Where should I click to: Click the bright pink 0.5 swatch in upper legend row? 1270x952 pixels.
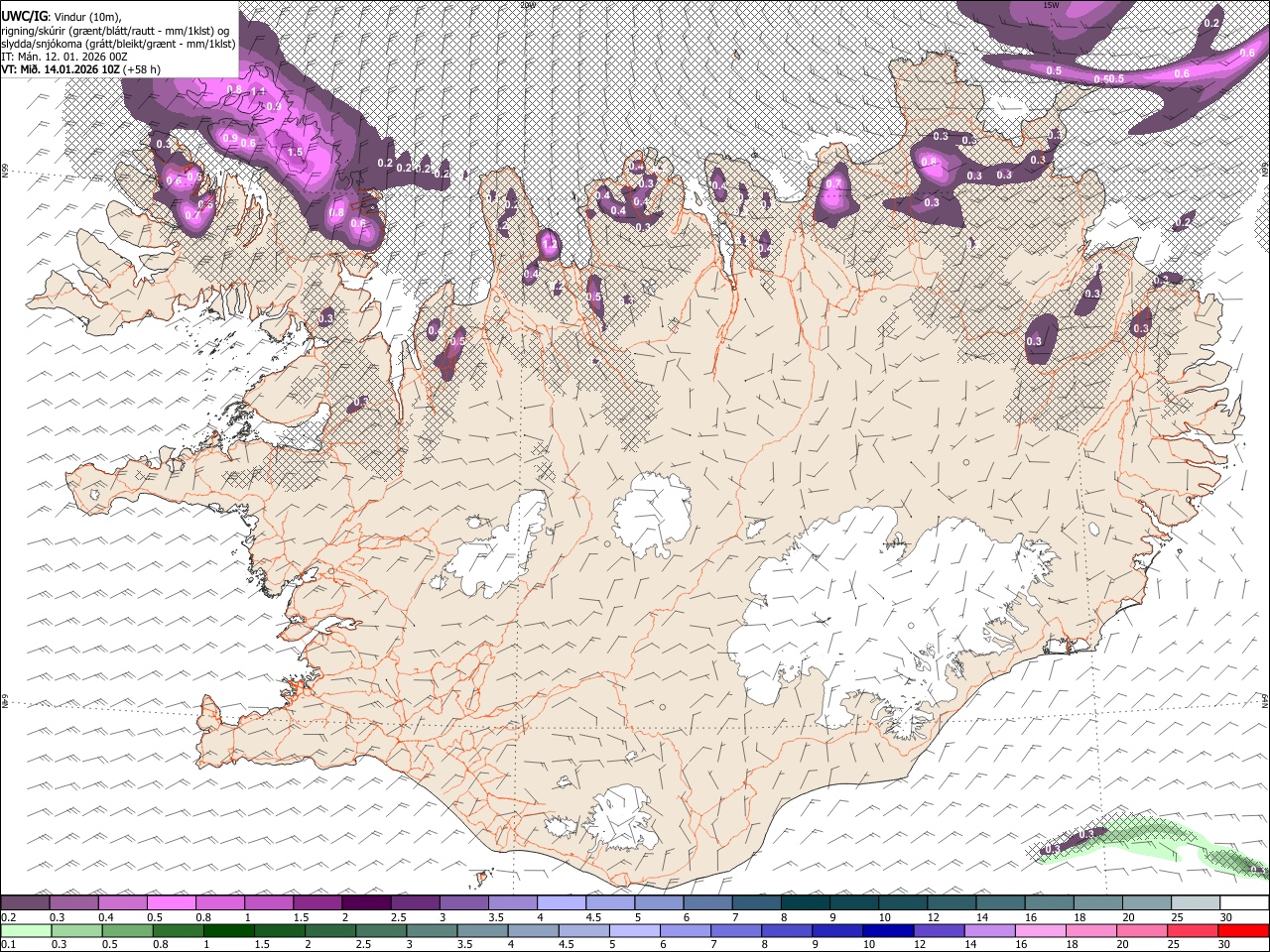click(172, 903)
